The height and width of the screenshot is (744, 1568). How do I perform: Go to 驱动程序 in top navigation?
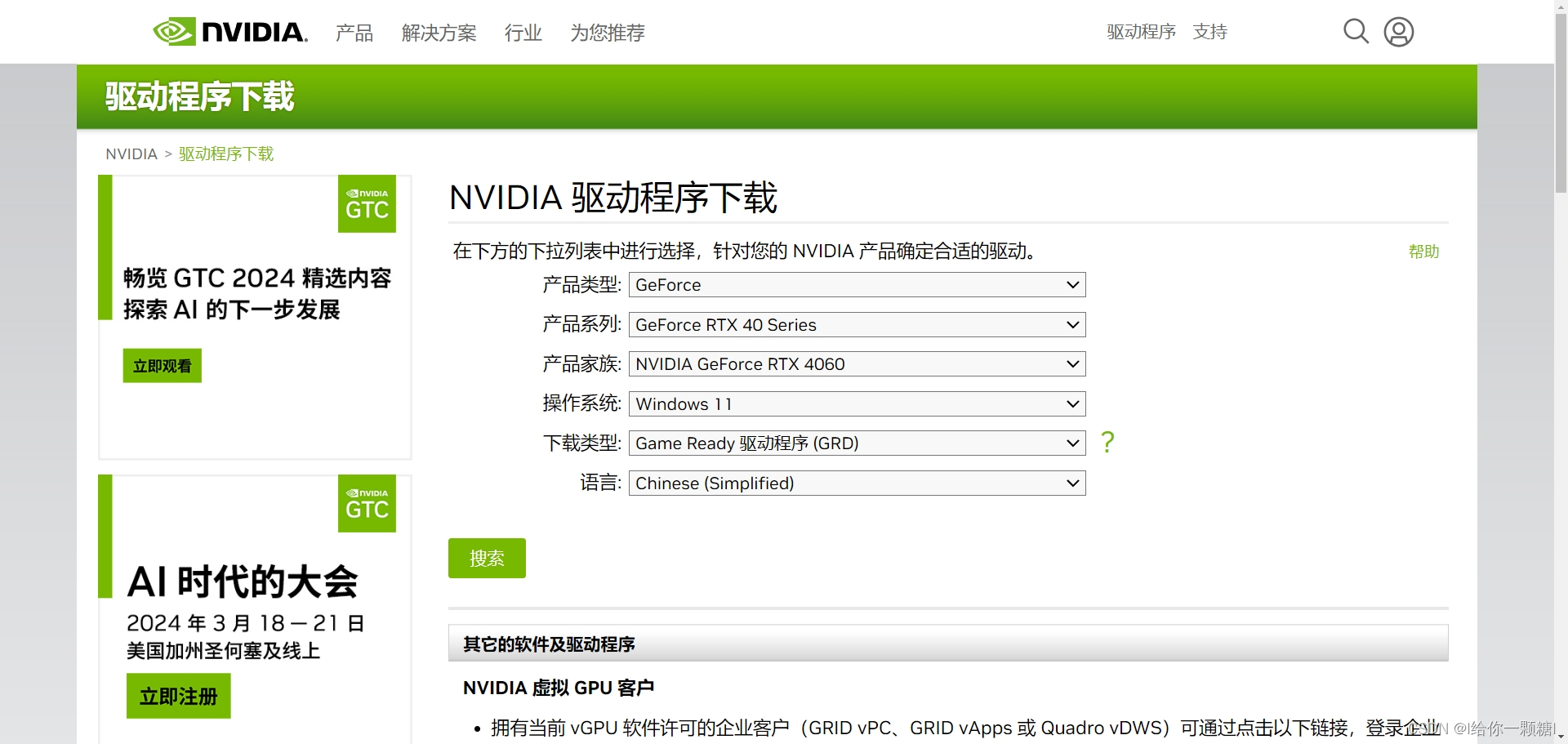pos(1141,32)
